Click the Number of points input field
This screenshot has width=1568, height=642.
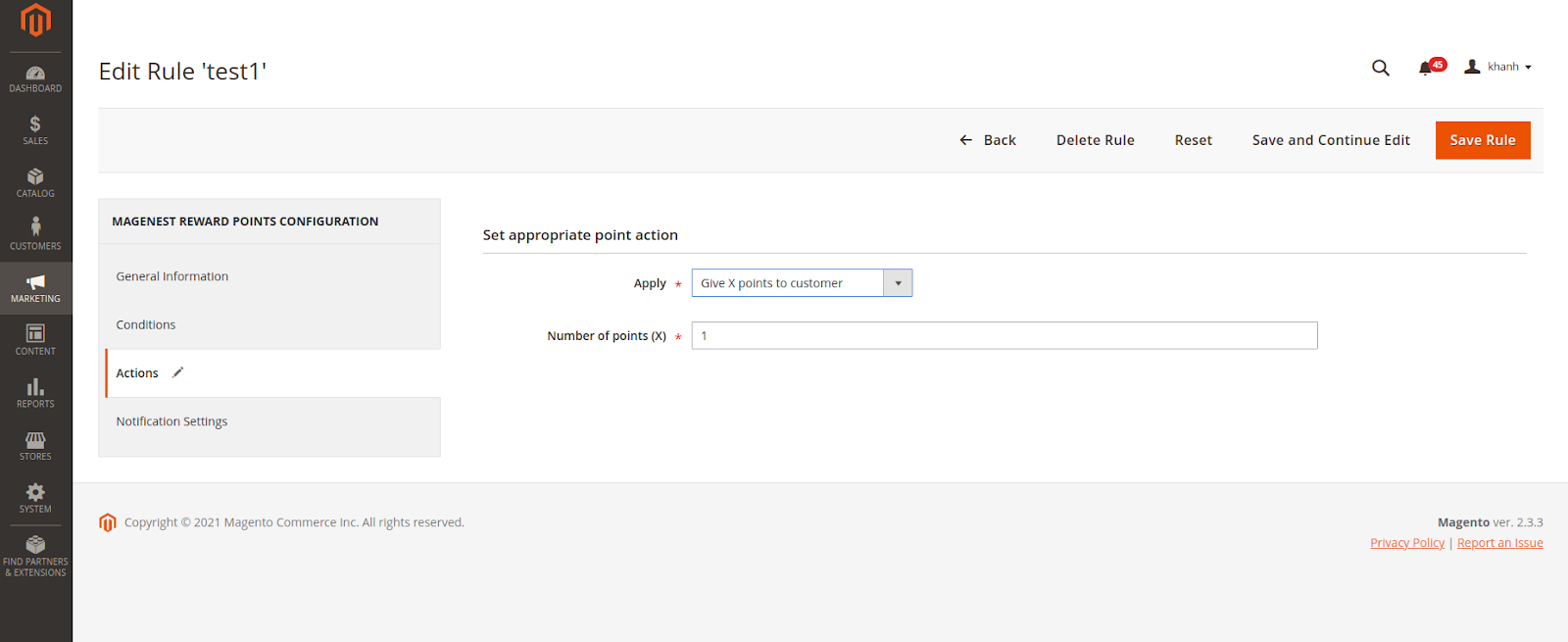click(1004, 336)
